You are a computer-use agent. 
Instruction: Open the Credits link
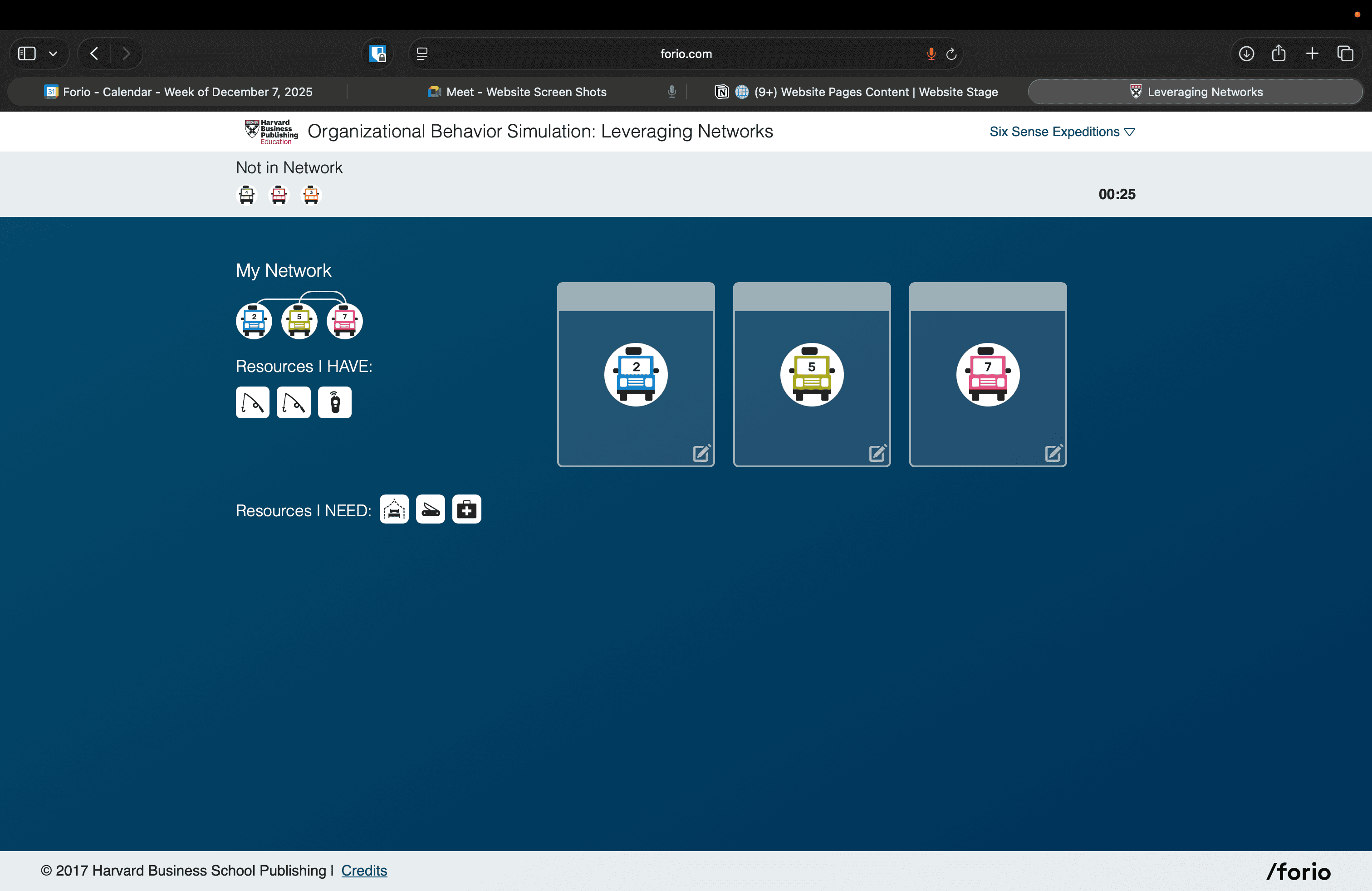(x=364, y=870)
